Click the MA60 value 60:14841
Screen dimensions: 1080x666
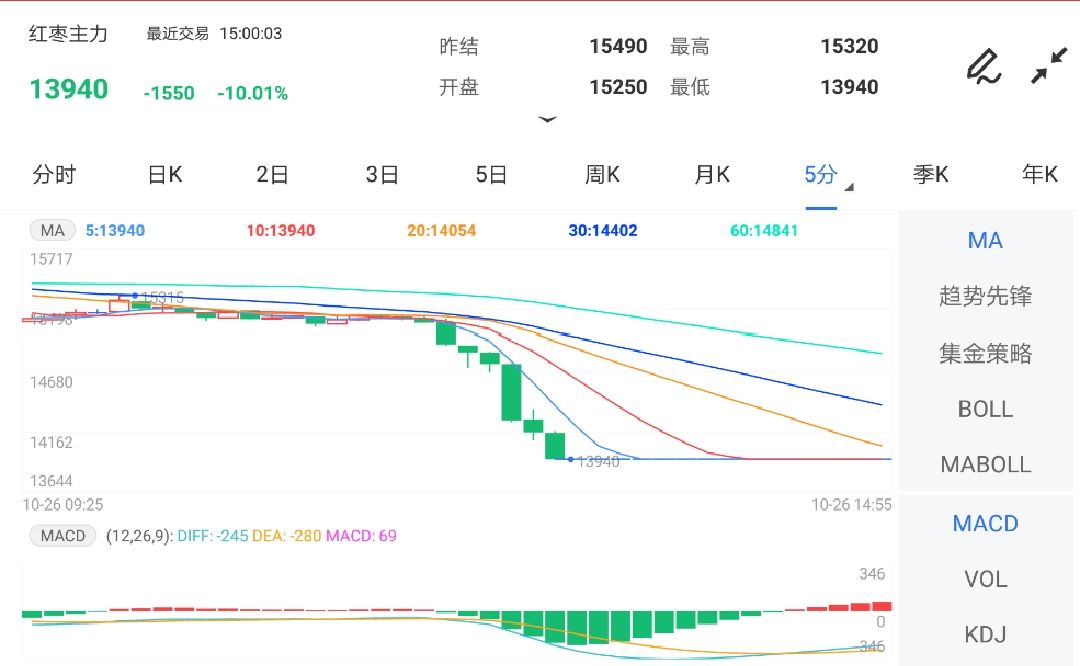[764, 231]
